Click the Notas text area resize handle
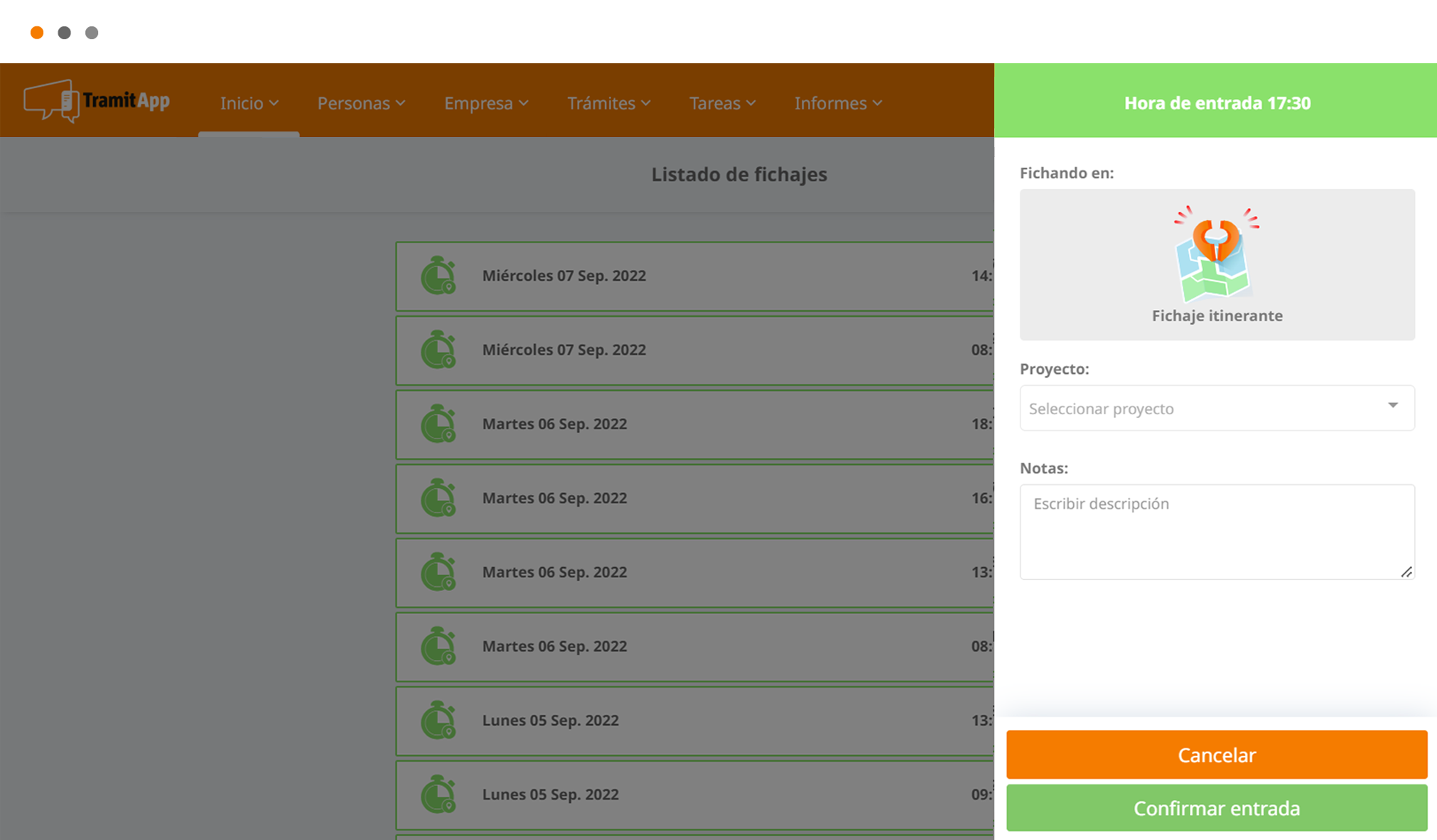 [x=1406, y=572]
